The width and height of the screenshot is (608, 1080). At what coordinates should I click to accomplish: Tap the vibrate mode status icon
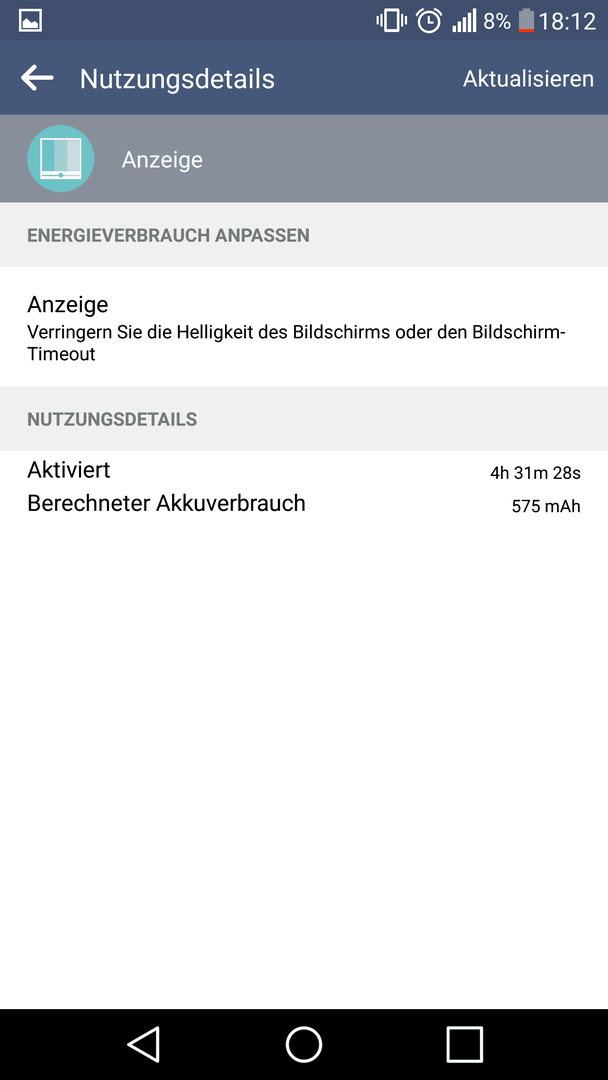tap(391, 21)
